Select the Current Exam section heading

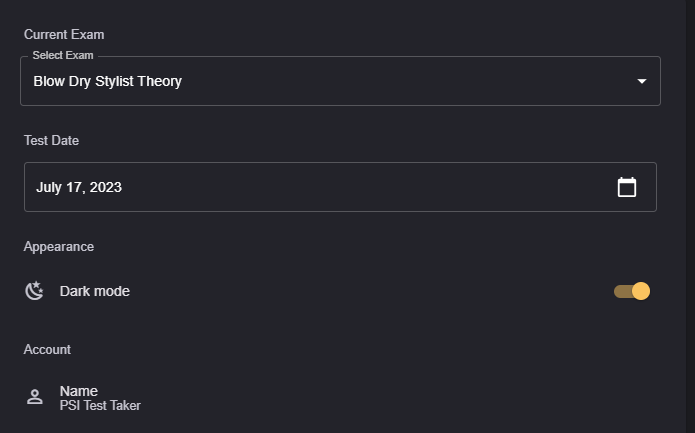64,34
